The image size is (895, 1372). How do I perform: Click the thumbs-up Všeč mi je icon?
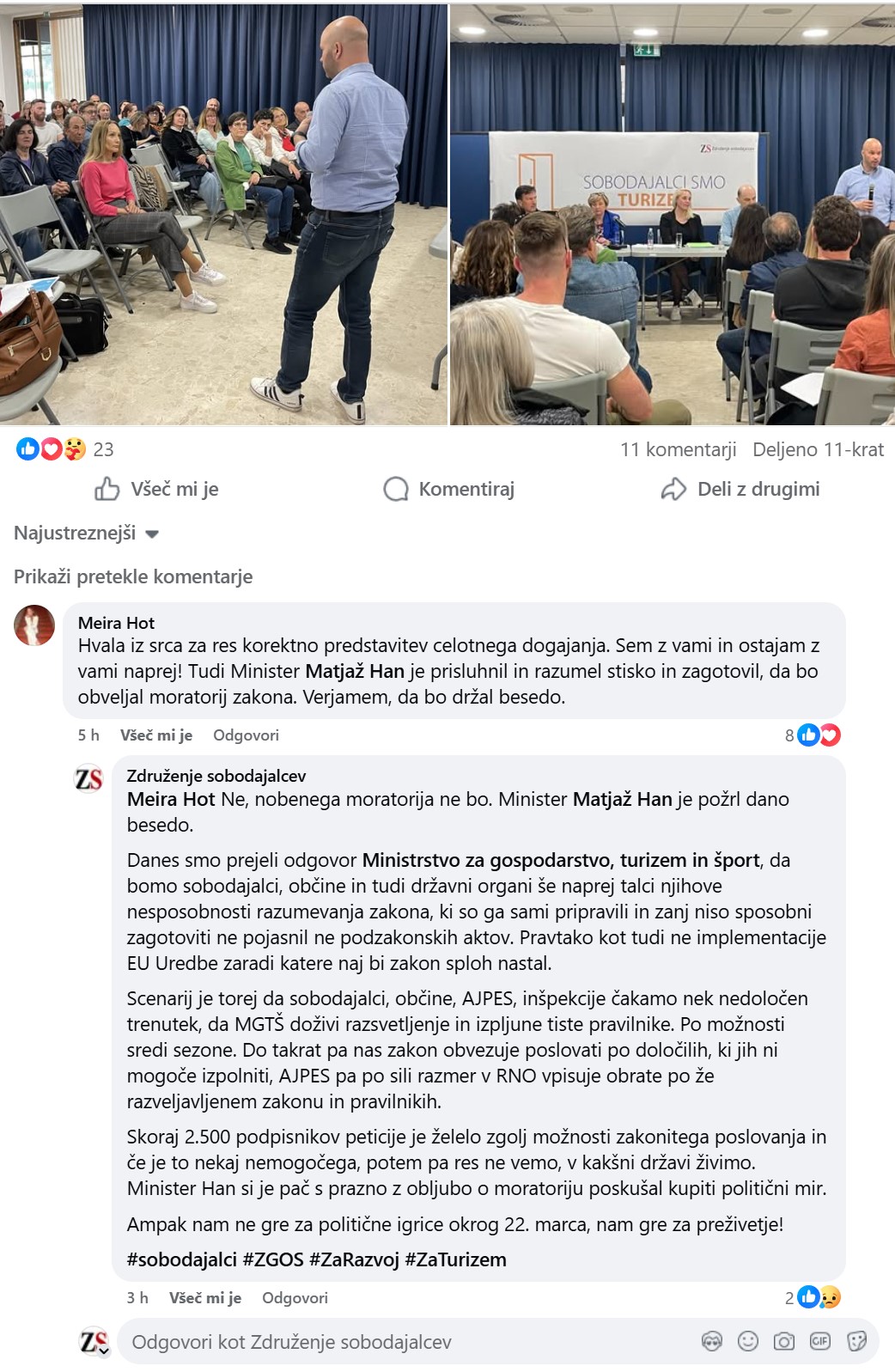[x=107, y=489]
